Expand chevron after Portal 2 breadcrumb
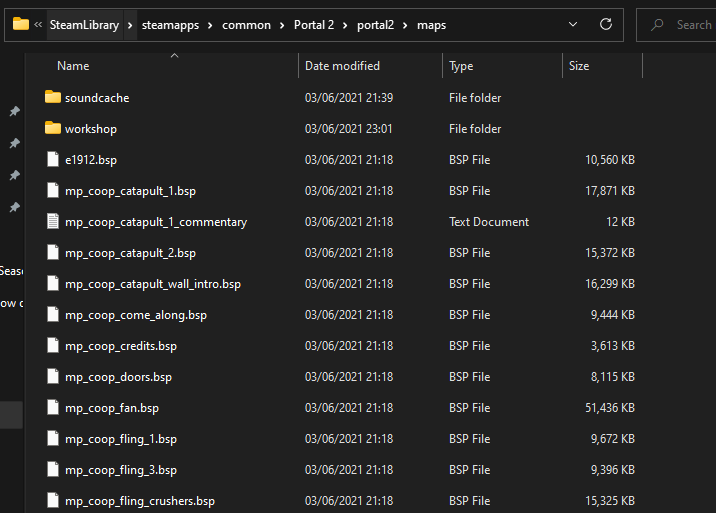The height and width of the screenshot is (513, 716). 345,25
